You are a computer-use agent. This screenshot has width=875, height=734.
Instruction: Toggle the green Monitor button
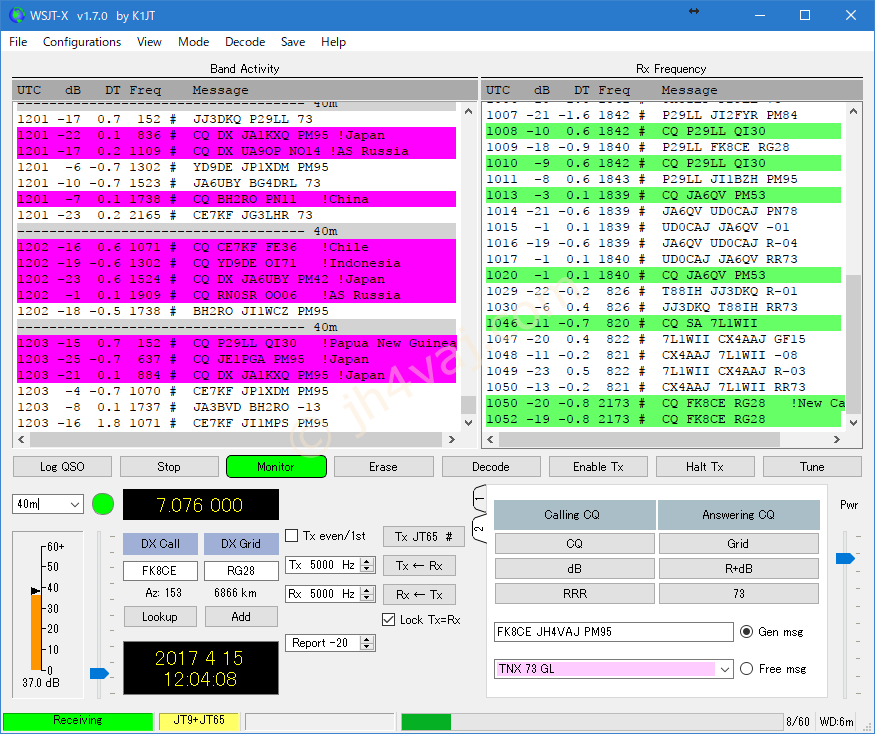click(276, 467)
